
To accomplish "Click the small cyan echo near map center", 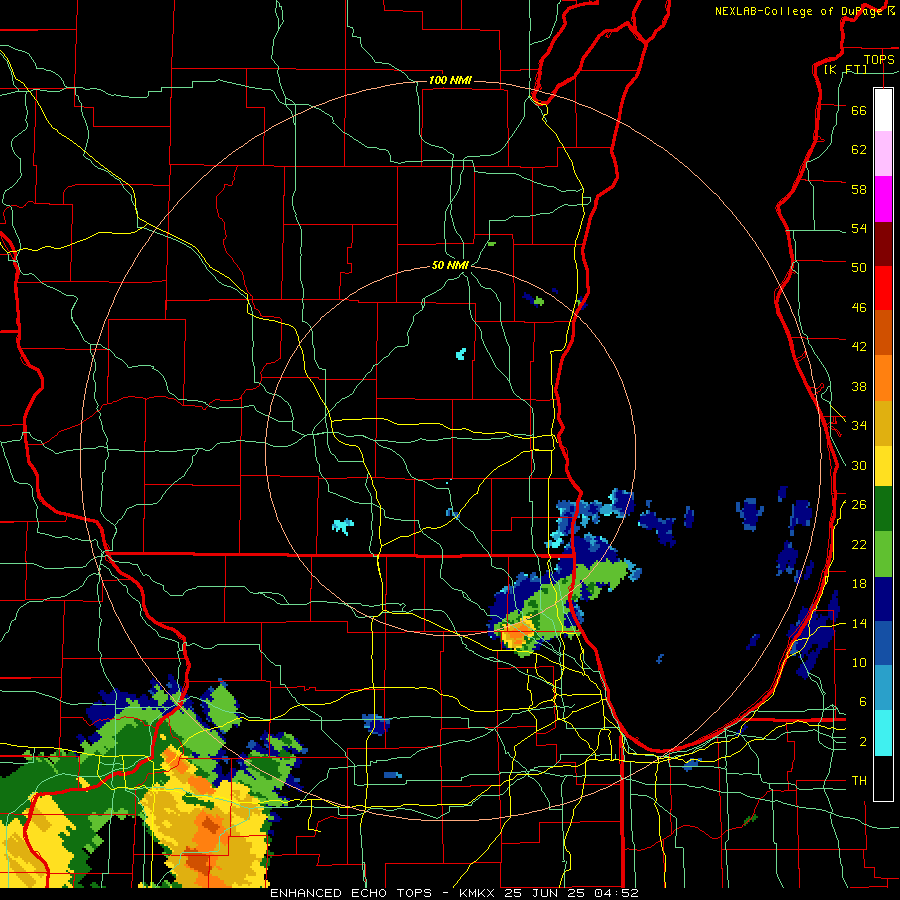I will coord(460,354).
